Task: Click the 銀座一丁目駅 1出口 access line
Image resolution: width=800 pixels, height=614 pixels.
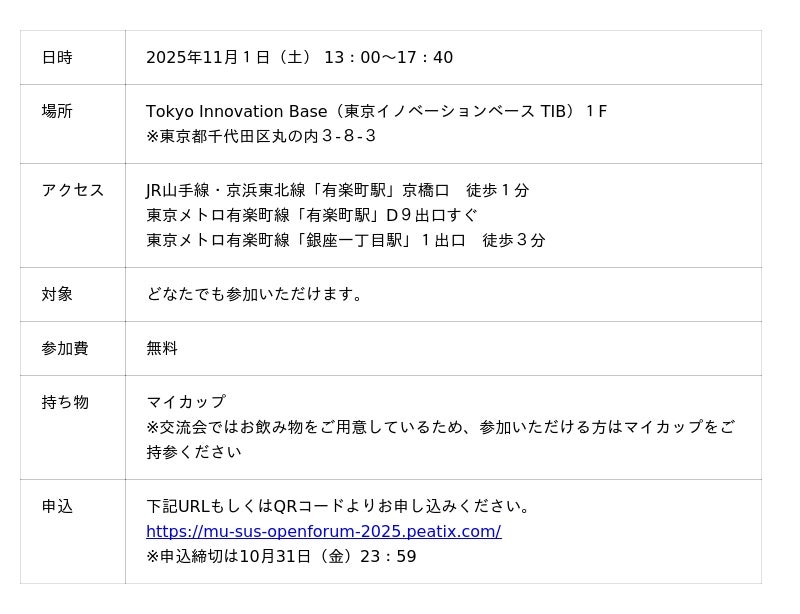Action: pyautogui.click(x=345, y=240)
